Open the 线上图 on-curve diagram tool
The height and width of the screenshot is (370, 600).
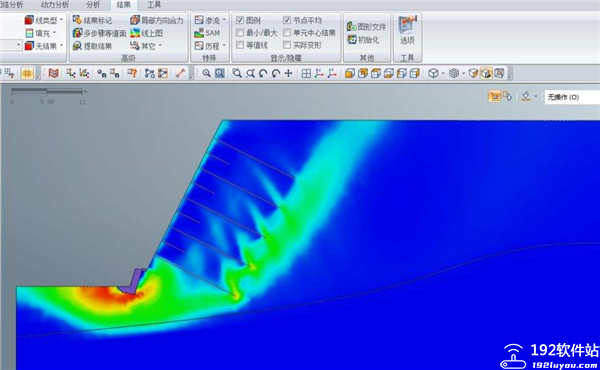(x=135, y=33)
